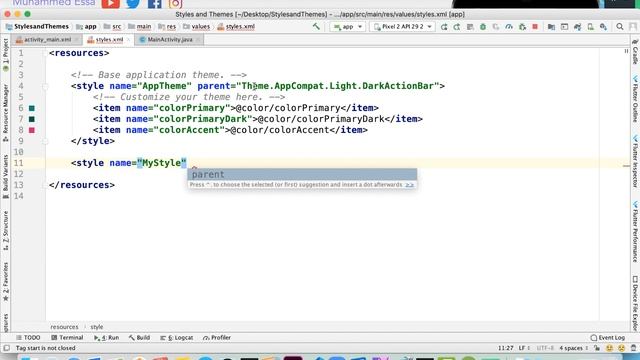This screenshot has width=640, height=360.
Task: Click the colorPrimary gutter color swatch
Action: tap(32, 108)
